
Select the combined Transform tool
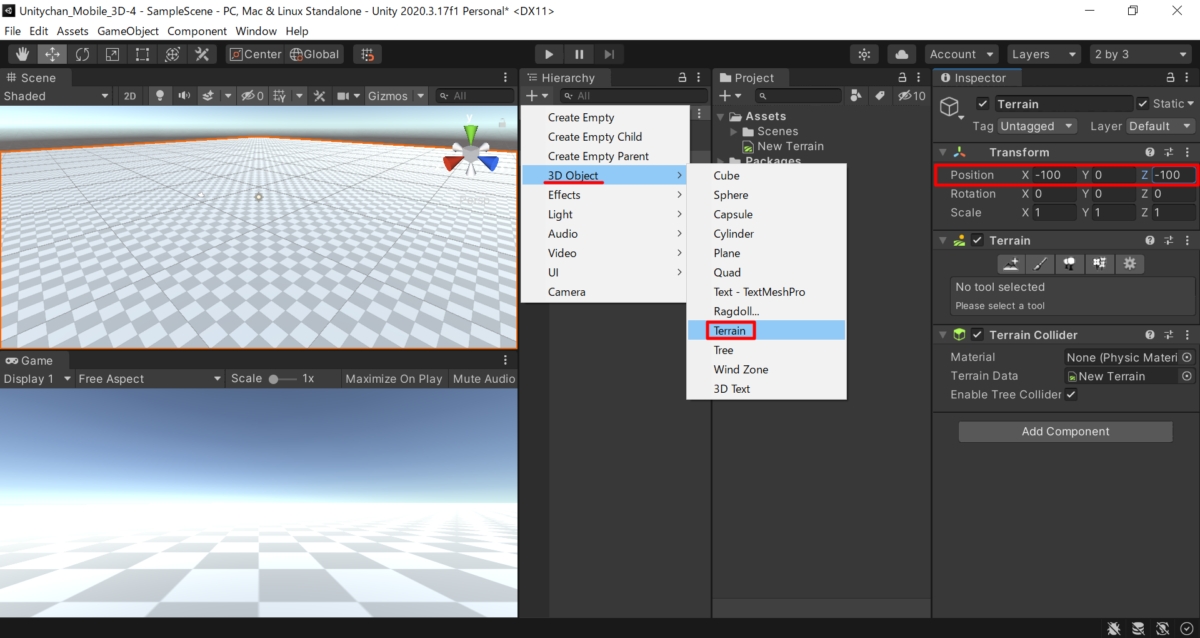point(172,54)
